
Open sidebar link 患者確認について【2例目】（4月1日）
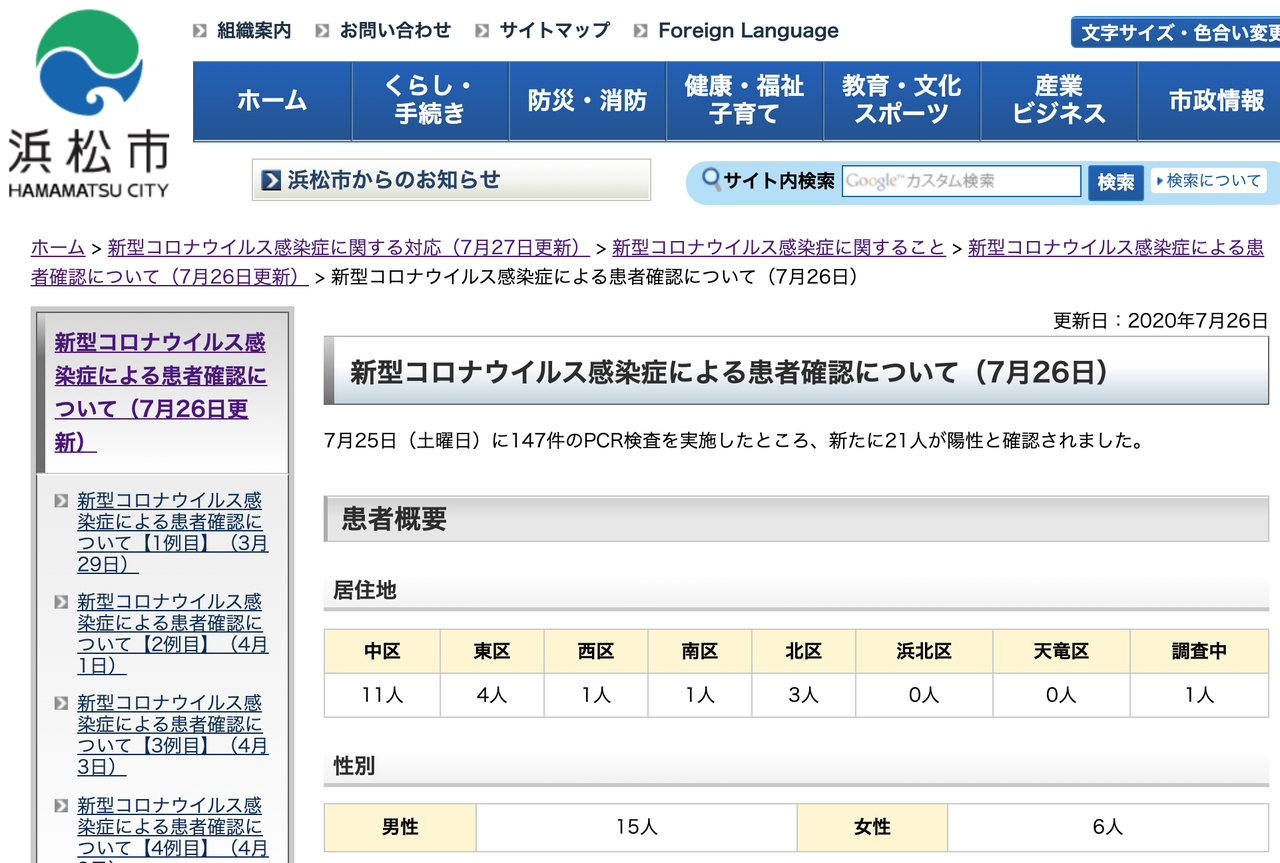172,634
